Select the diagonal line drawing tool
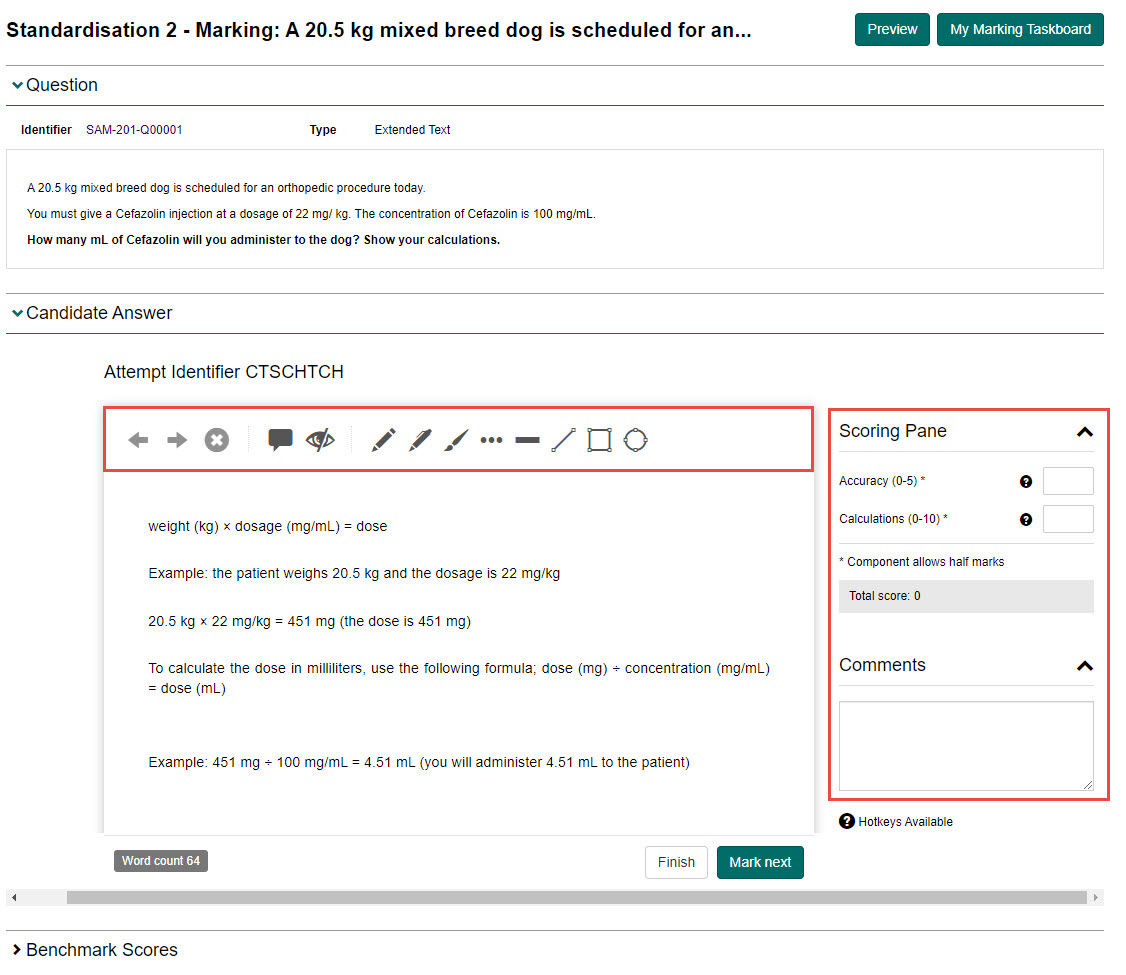This screenshot has height=975, width=1126. pos(564,440)
